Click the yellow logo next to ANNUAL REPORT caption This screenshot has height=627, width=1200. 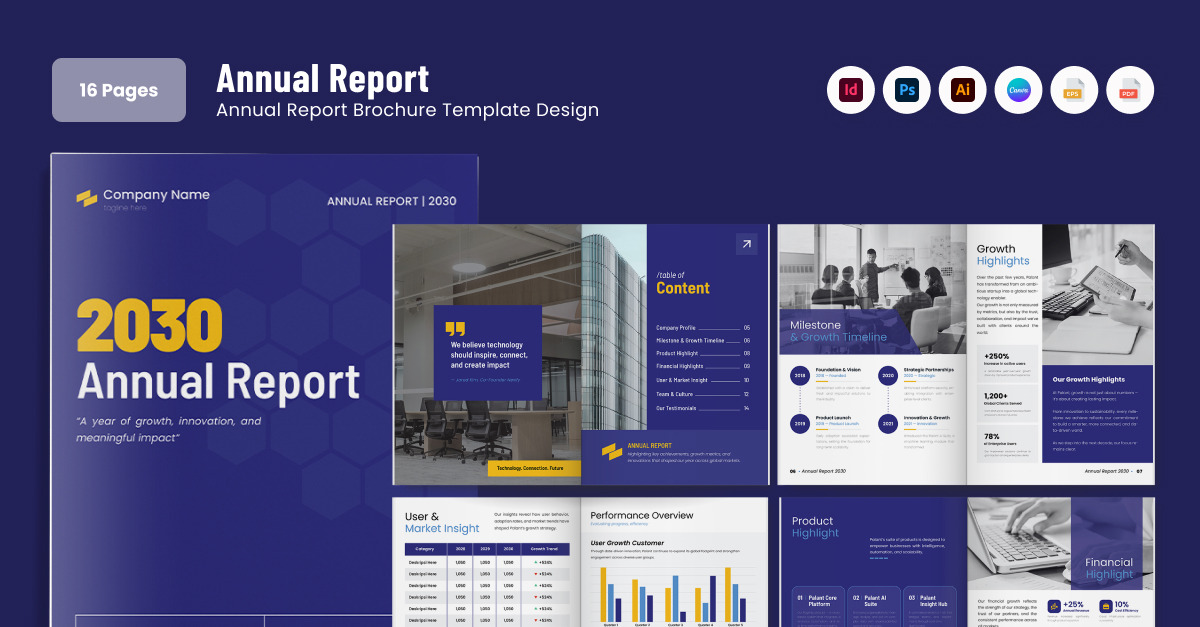tap(612, 451)
